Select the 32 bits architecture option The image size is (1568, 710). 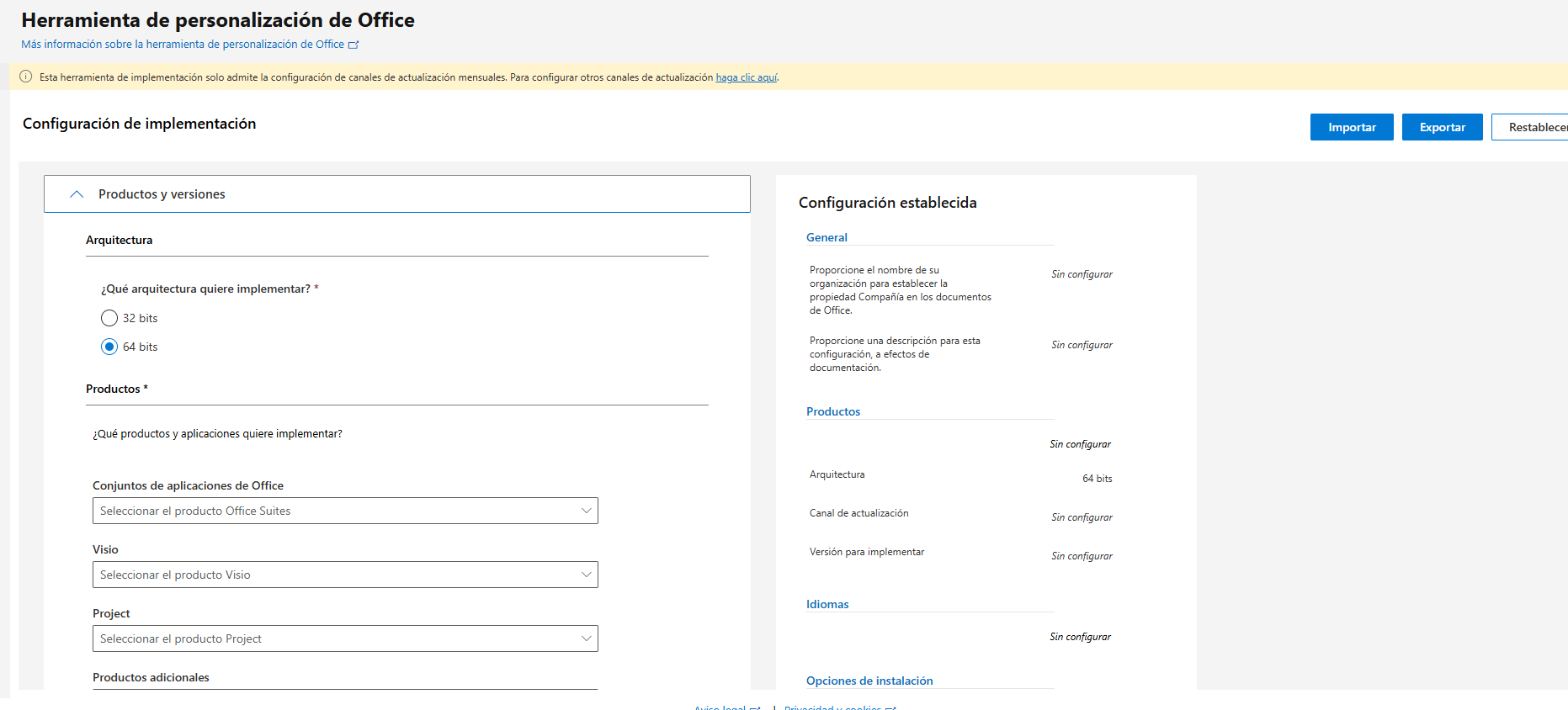pyautogui.click(x=109, y=318)
